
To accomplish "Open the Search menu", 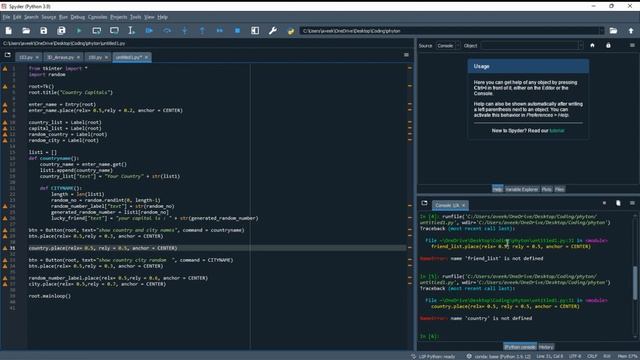I will pos(31,17).
